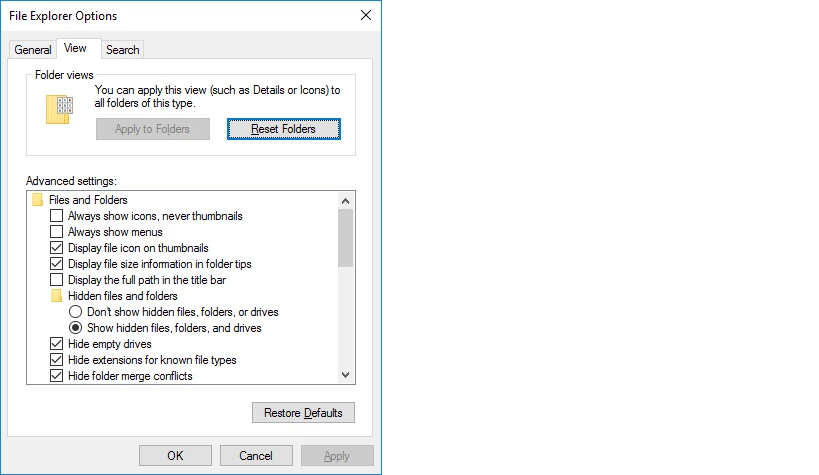Uncheck Display file size information in folder tips

click(56, 264)
